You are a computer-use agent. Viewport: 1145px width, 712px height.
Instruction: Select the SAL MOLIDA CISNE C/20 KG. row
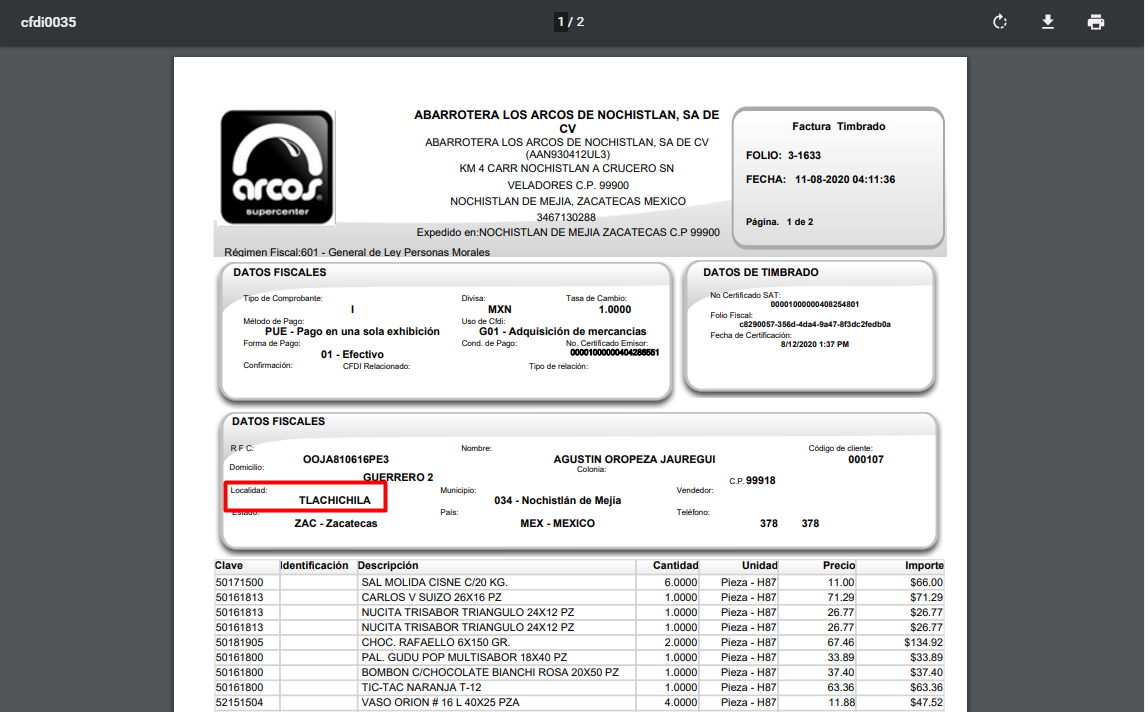[x=578, y=582]
